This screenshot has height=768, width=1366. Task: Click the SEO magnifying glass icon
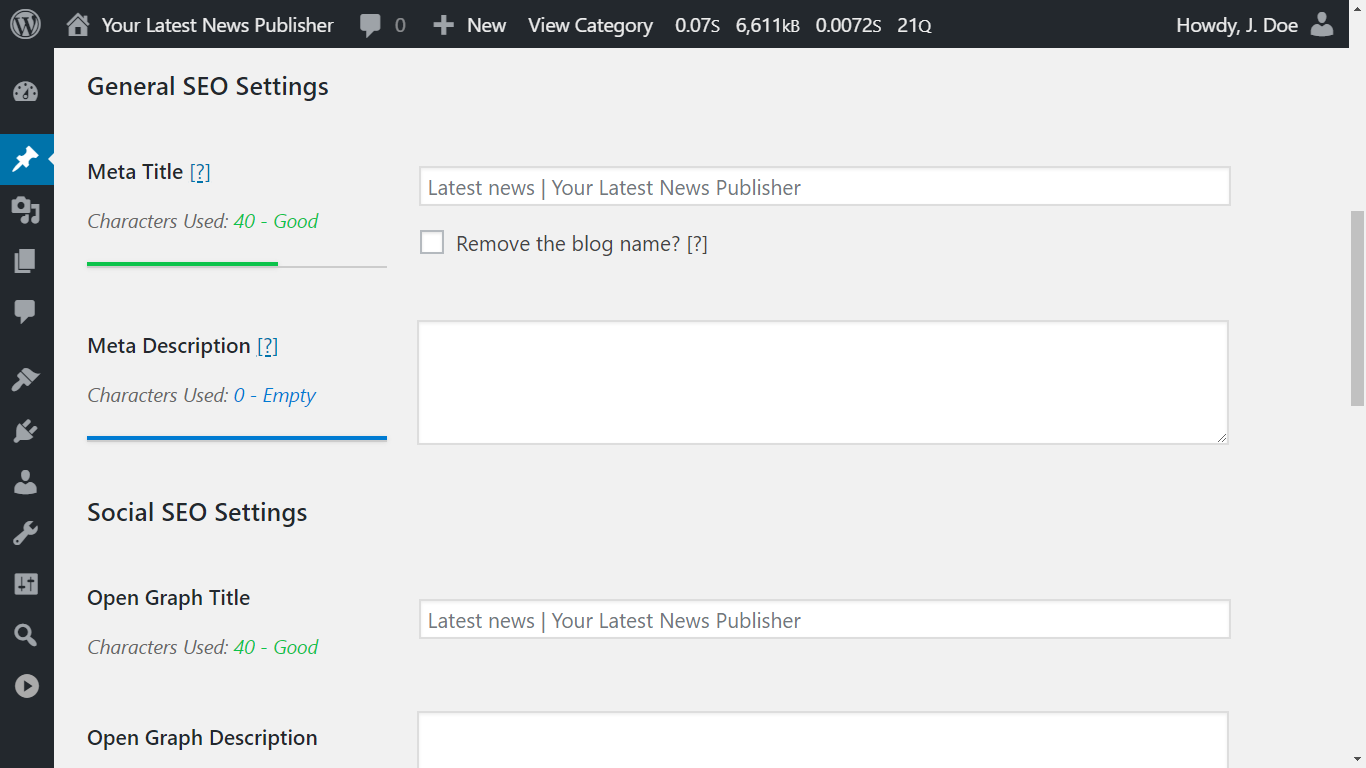27,634
